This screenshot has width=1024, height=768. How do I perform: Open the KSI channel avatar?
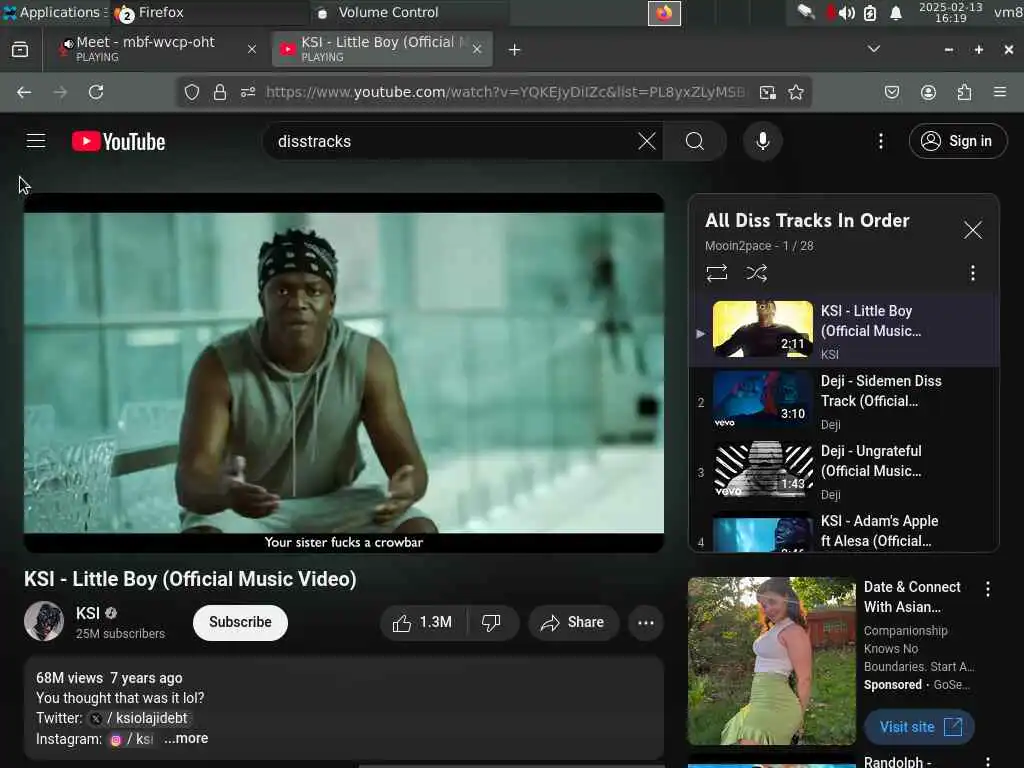click(x=44, y=621)
